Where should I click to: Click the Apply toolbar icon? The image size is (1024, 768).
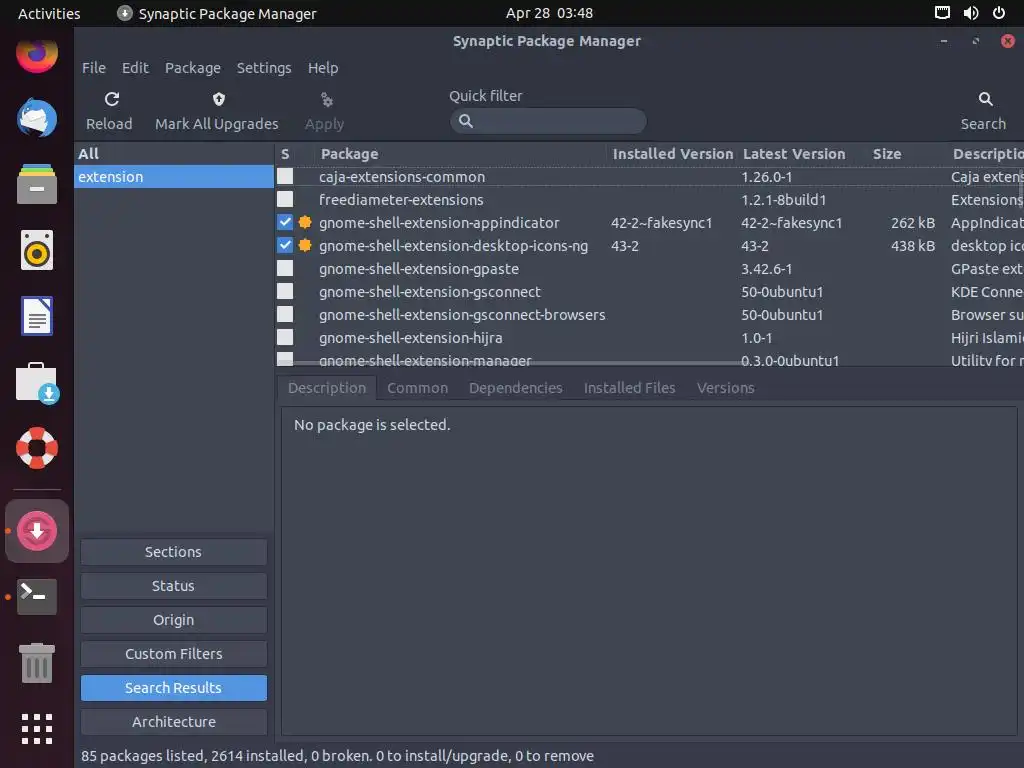[327, 100]
